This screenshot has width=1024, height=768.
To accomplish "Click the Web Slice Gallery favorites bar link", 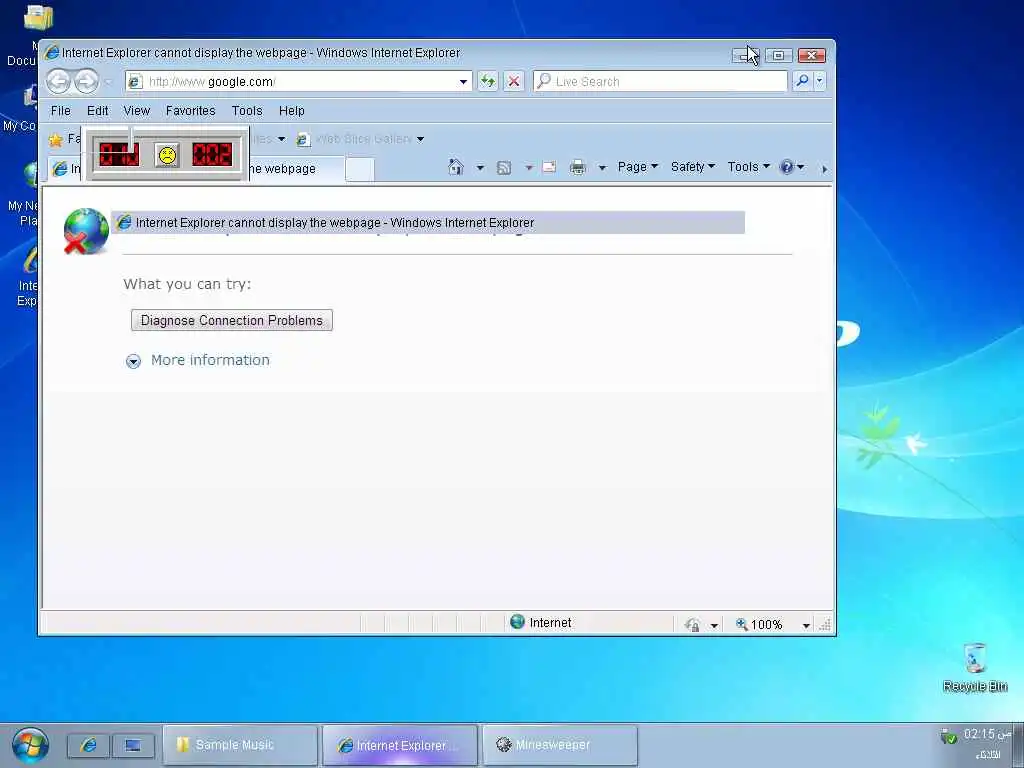I will point(363,139).
